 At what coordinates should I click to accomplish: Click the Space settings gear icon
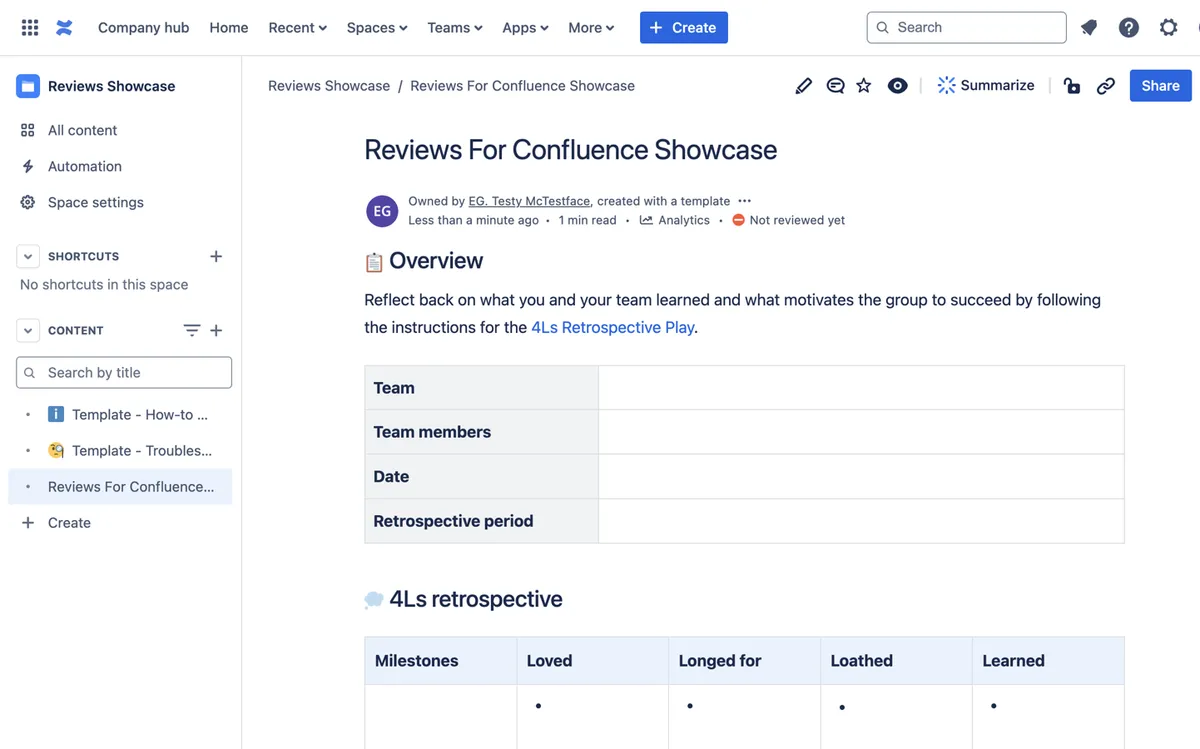(x=28, y=202)
